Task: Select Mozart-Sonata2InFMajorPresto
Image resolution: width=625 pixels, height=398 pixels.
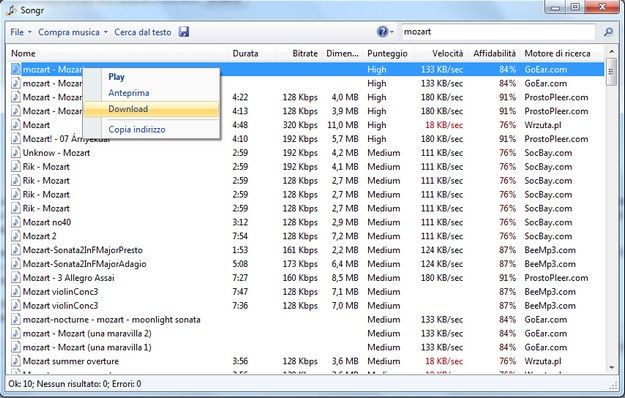Action: coord(306,250)
